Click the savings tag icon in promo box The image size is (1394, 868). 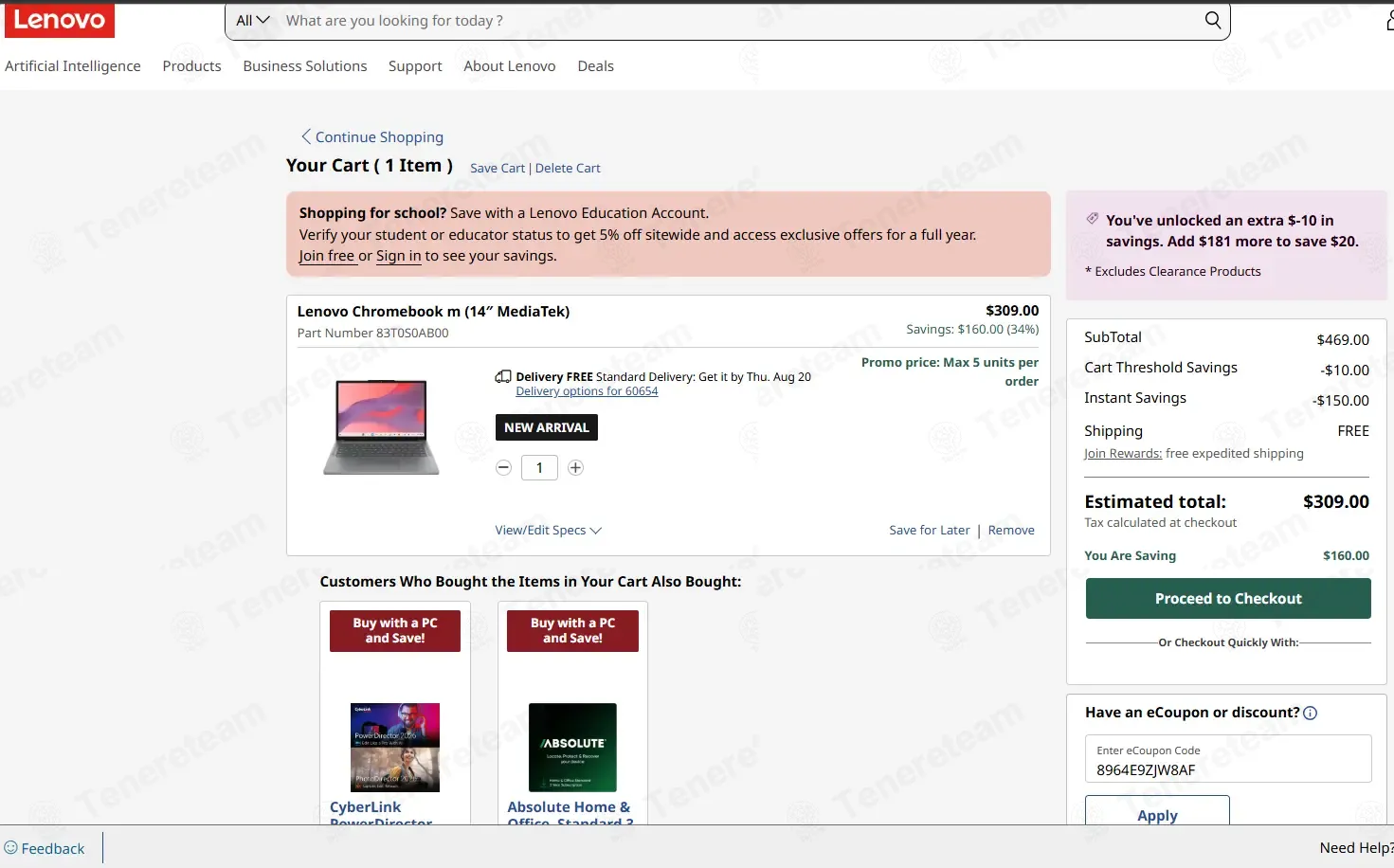(x=1093, y=219)
